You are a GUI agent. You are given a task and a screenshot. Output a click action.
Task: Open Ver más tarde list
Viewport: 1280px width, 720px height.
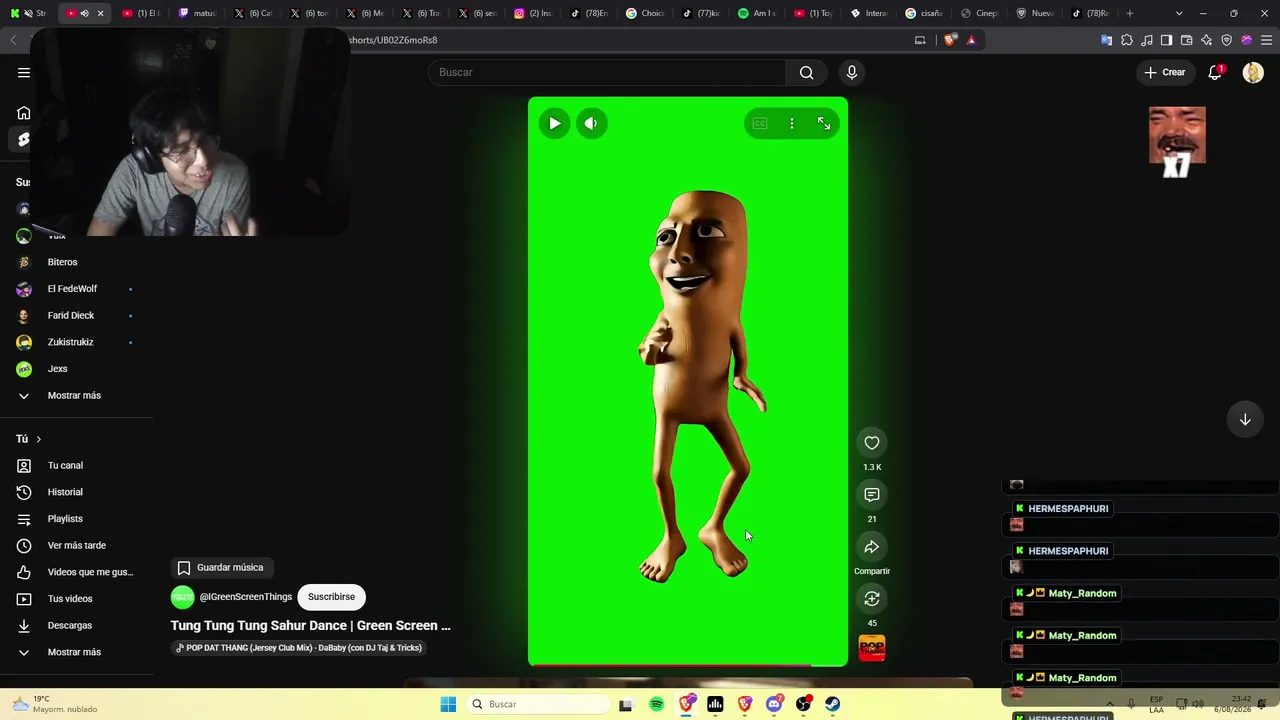pyautogui.click(x=76, y=545)
